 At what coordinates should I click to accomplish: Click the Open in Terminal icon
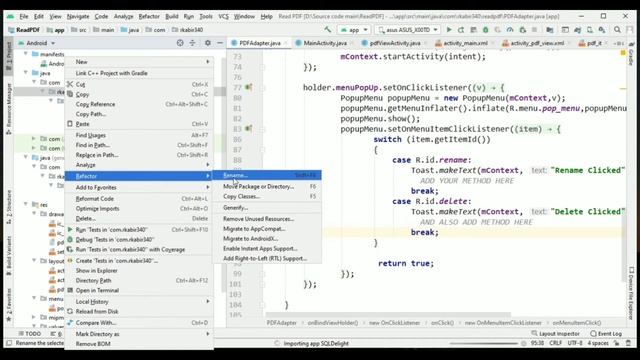(x=70, y=290)
